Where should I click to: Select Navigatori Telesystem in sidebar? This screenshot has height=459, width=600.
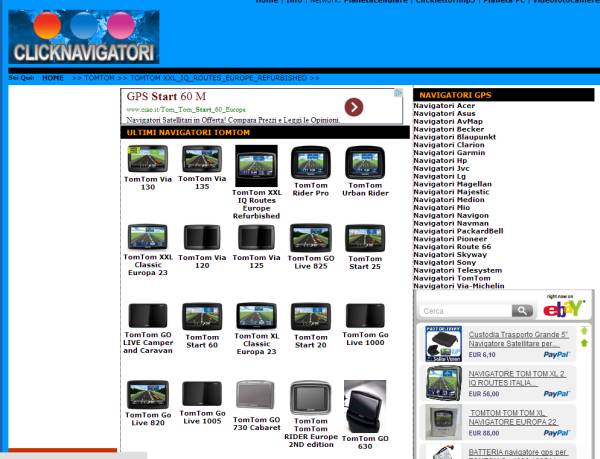coord(458,270)
